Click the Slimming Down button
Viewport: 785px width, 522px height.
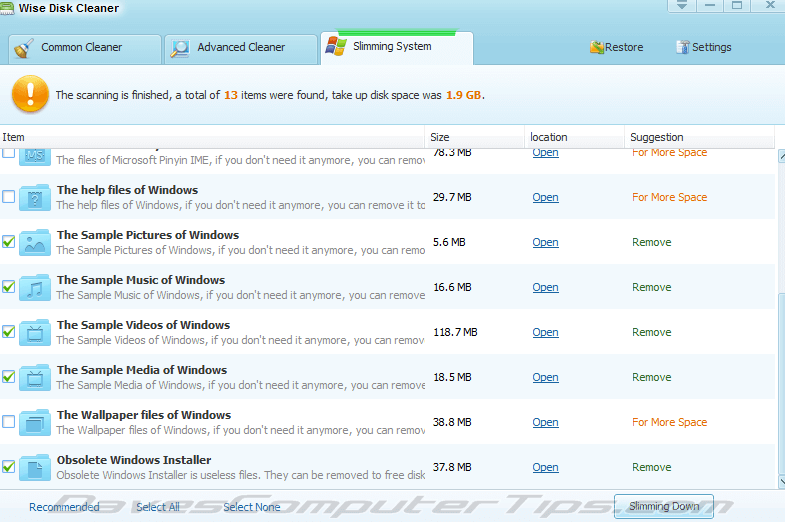[664, 506]
